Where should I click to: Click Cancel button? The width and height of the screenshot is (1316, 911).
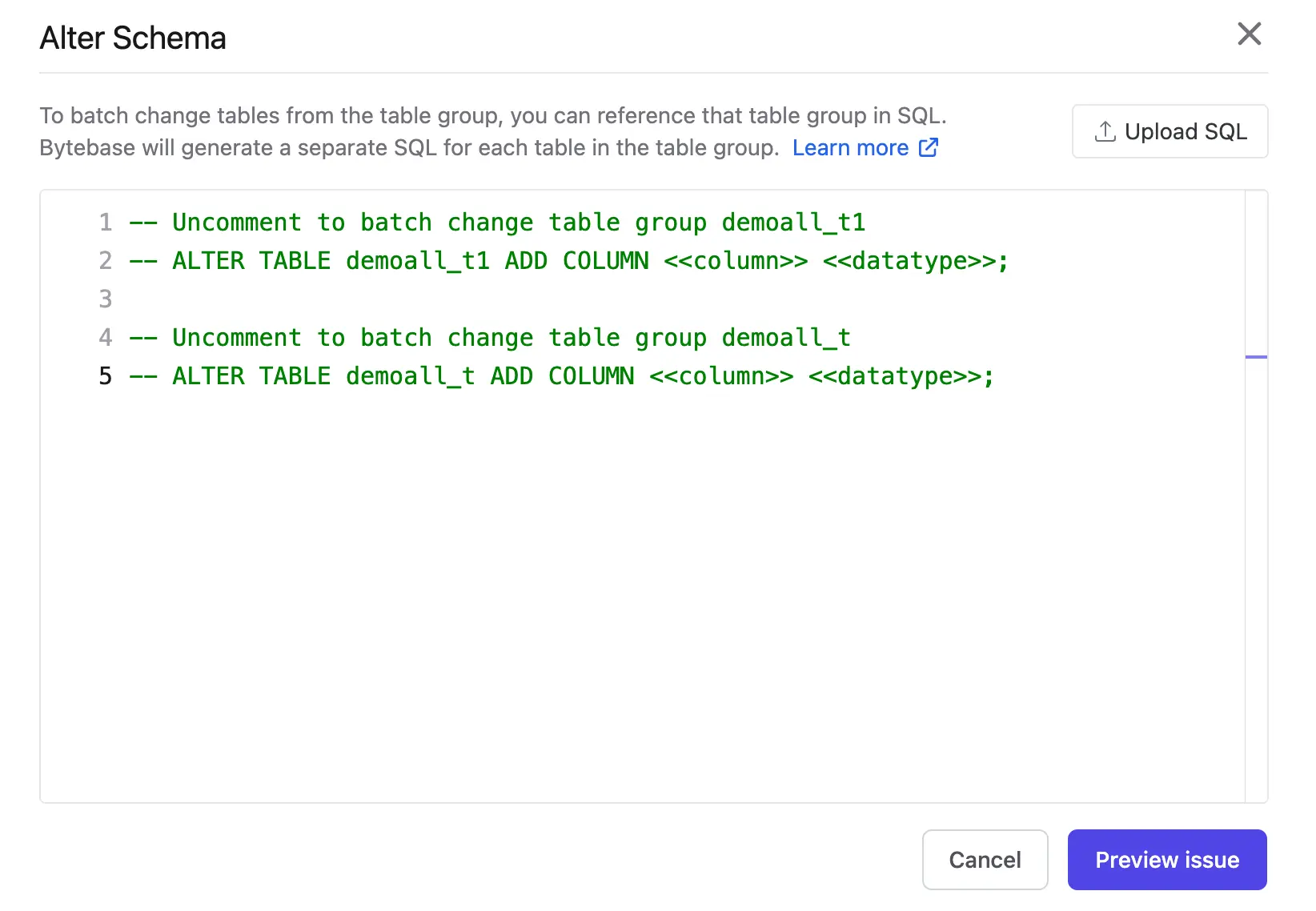pyautogui.click(x=985, y=860)
